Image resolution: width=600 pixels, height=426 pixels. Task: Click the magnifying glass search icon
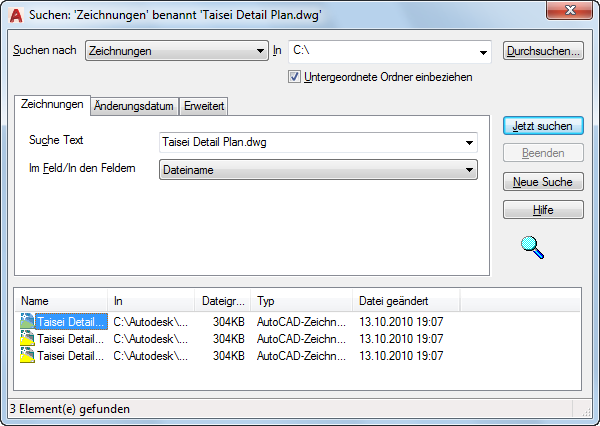point(532,248)
